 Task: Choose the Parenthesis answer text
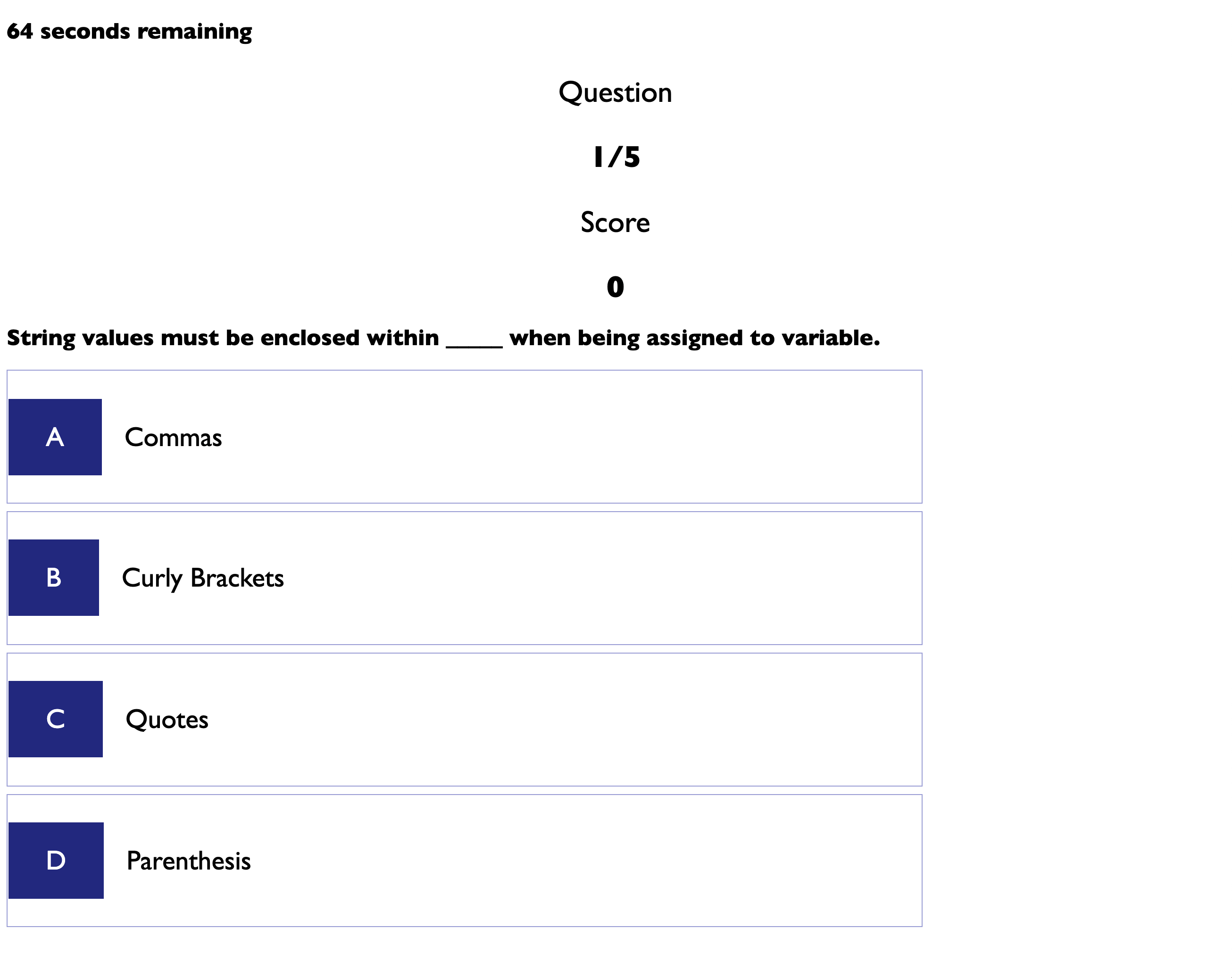point(189,861)
